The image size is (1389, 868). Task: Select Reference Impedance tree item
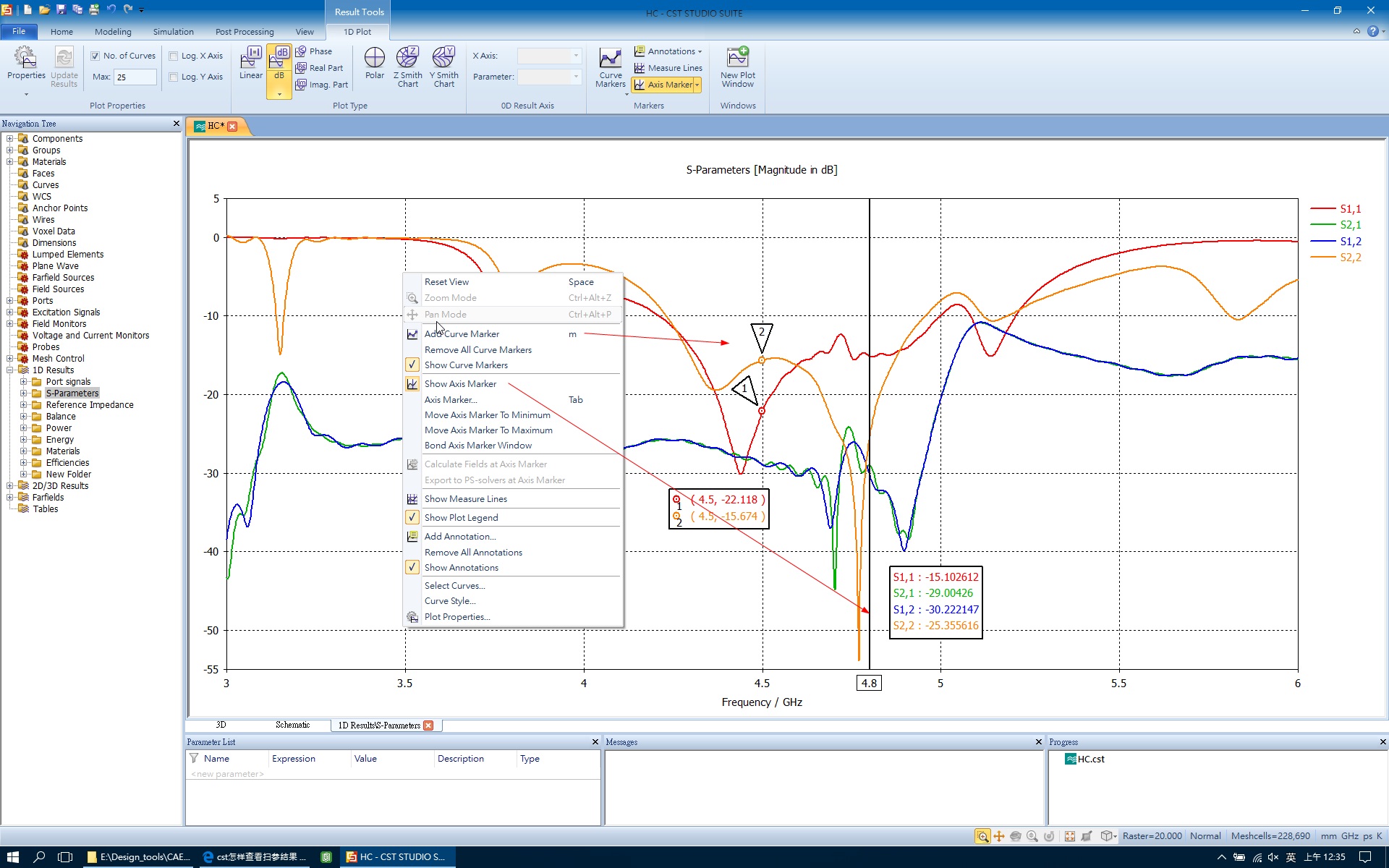pos(90,405)
